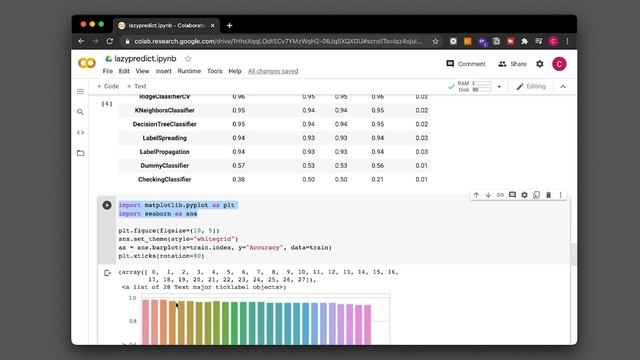
Task: Open the find and replace search icon
Action: (80, 112)
